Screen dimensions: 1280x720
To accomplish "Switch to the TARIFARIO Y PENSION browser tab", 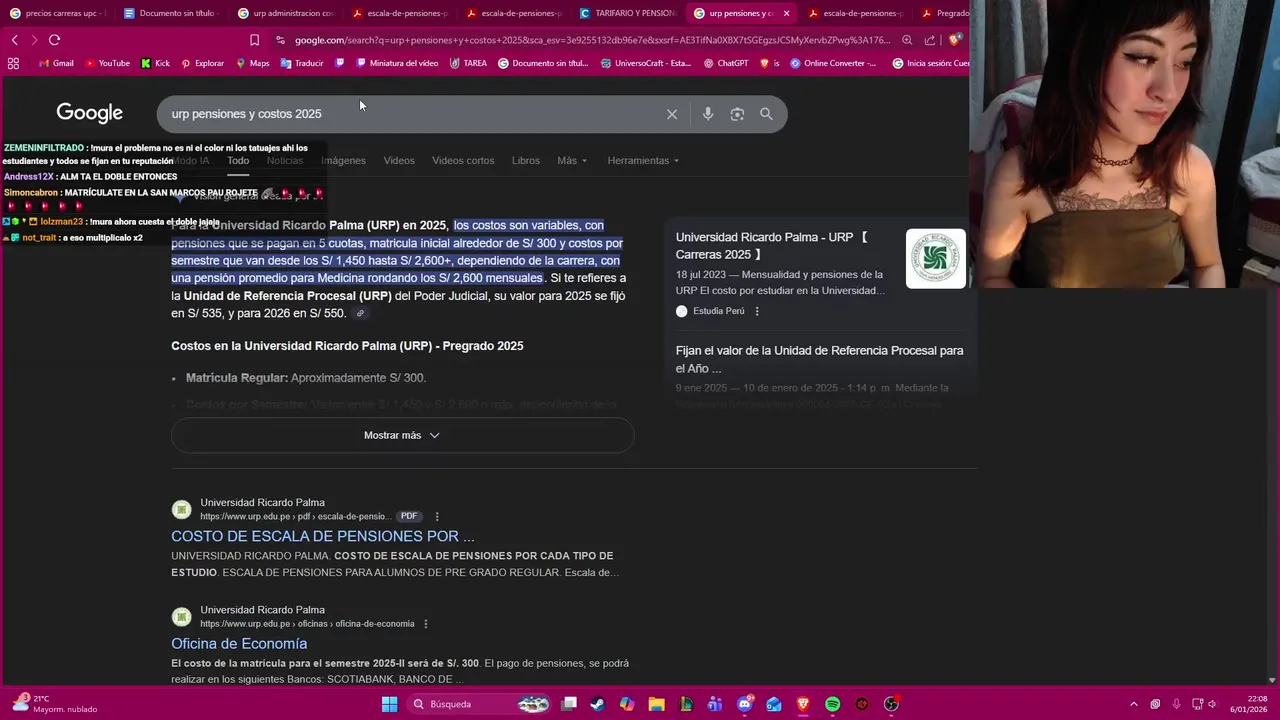I will 627,13.
